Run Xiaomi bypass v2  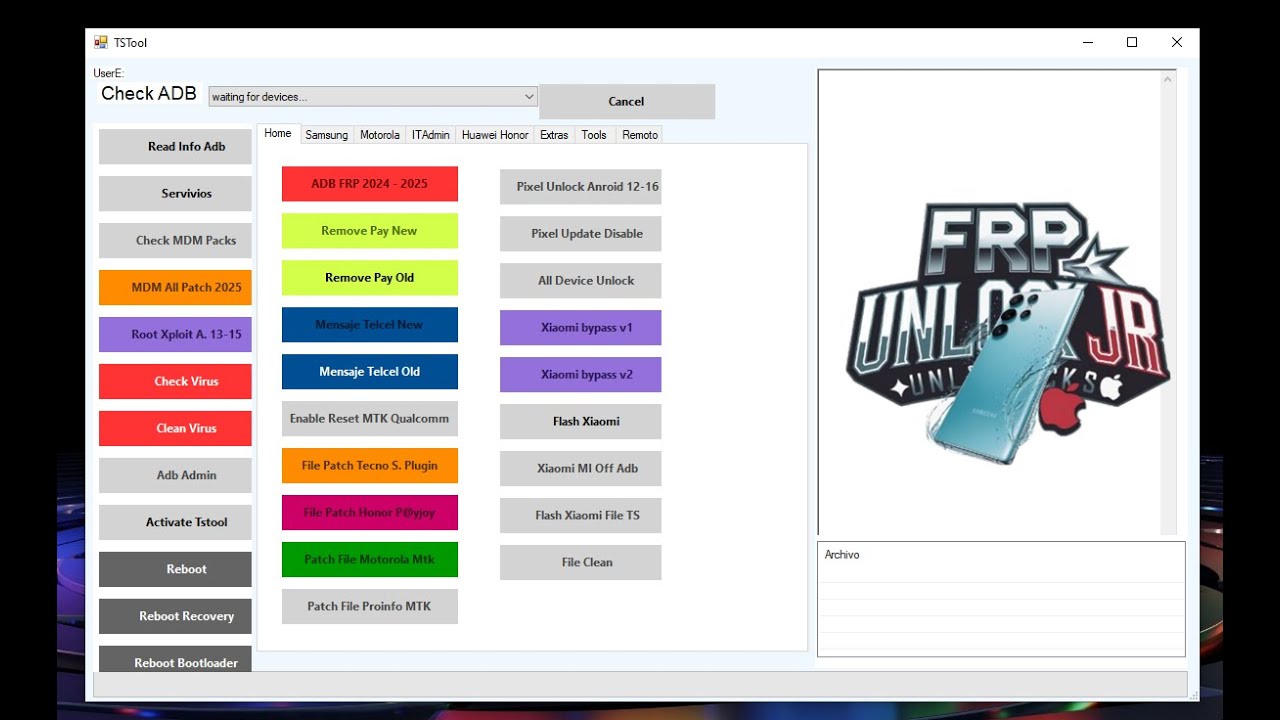click(x=581, y=375)
